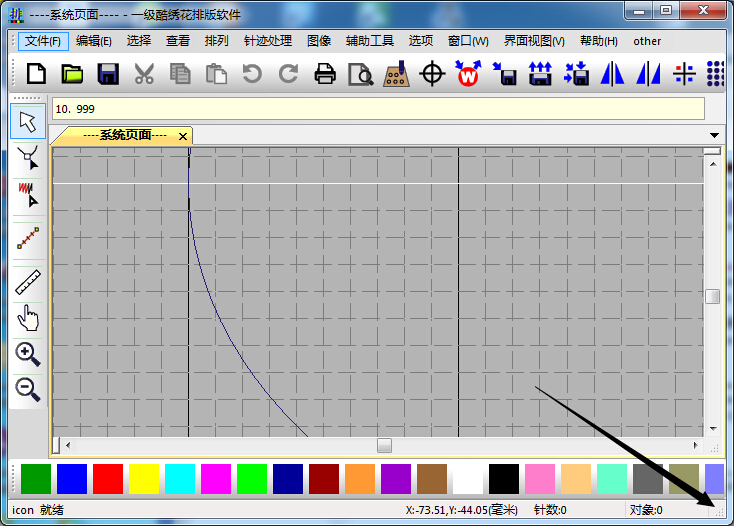Image resolution: width=734 pixels, height=526 pixels.
Task: Open the 选择 menu
Action: pyautogui.click(x=139, y=41)
